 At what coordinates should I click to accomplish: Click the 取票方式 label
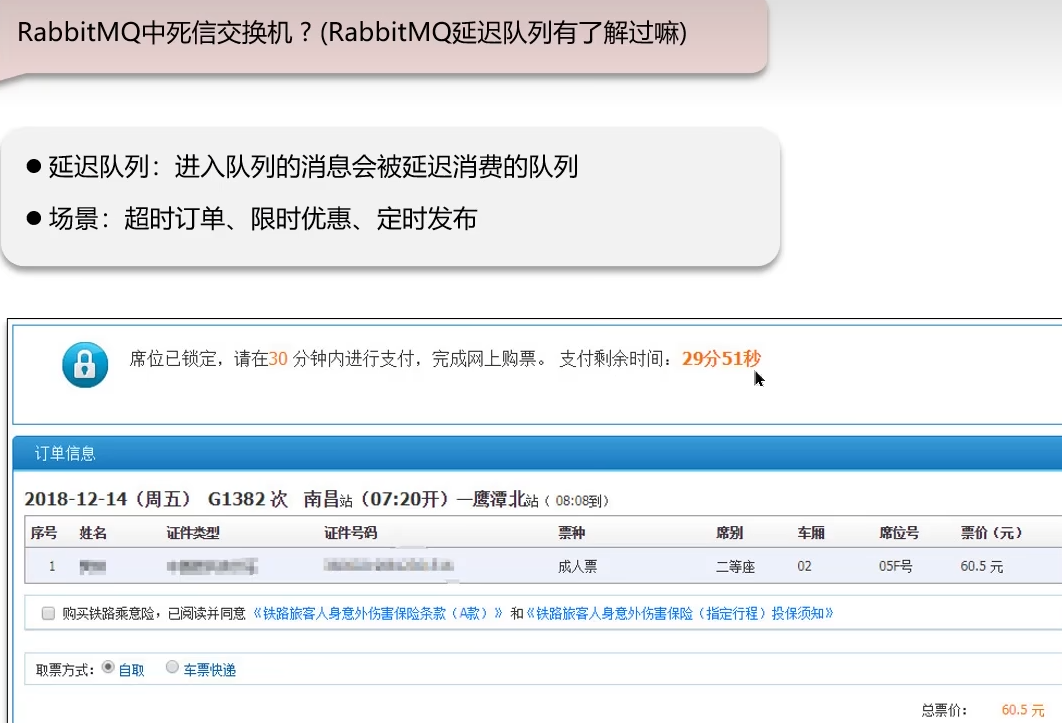click(x=64, y=670)
